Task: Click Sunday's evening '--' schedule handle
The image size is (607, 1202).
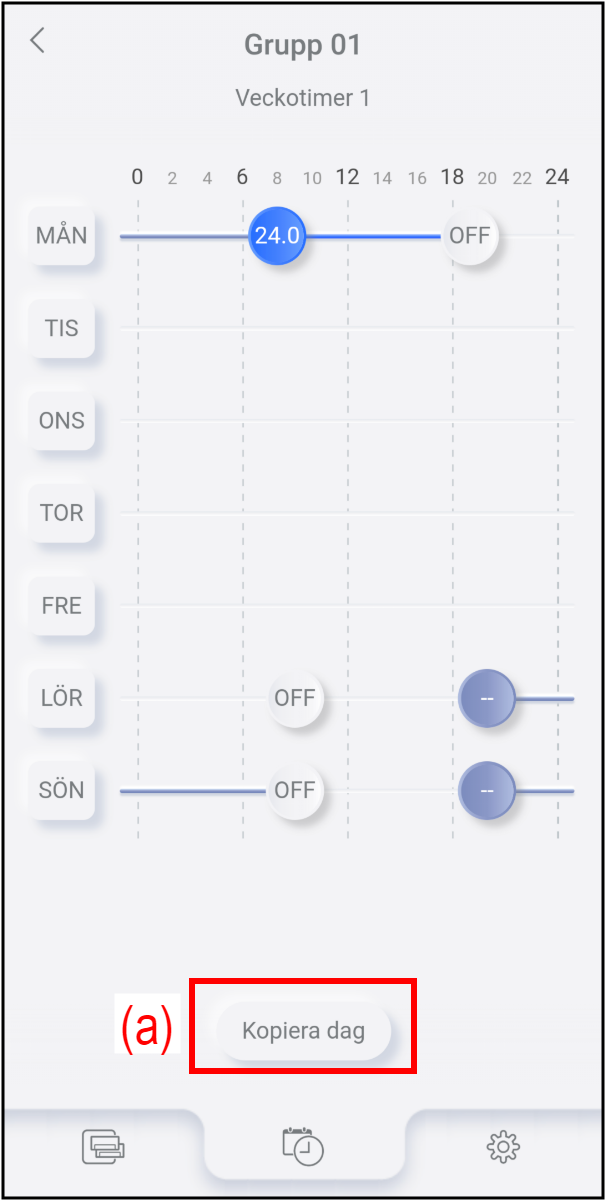Action: 487,790
